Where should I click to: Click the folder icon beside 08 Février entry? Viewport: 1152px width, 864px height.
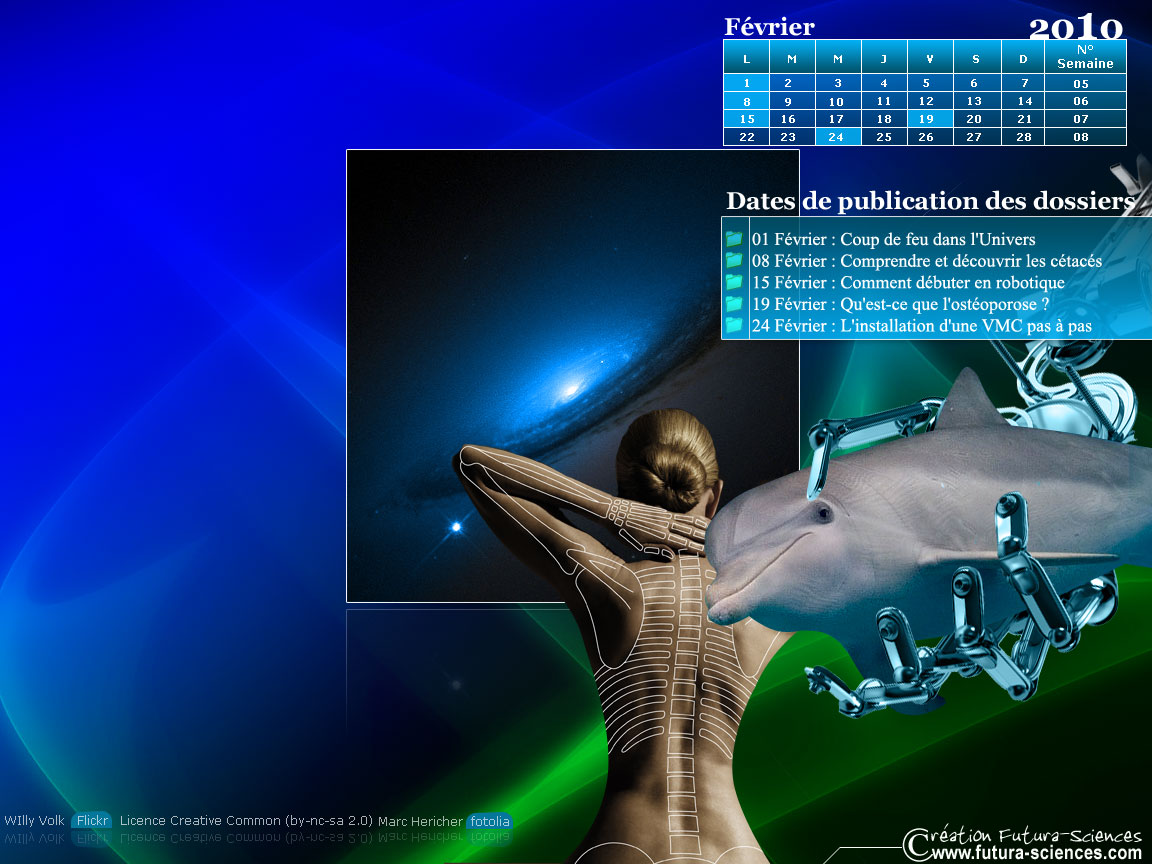click(734, 260)
